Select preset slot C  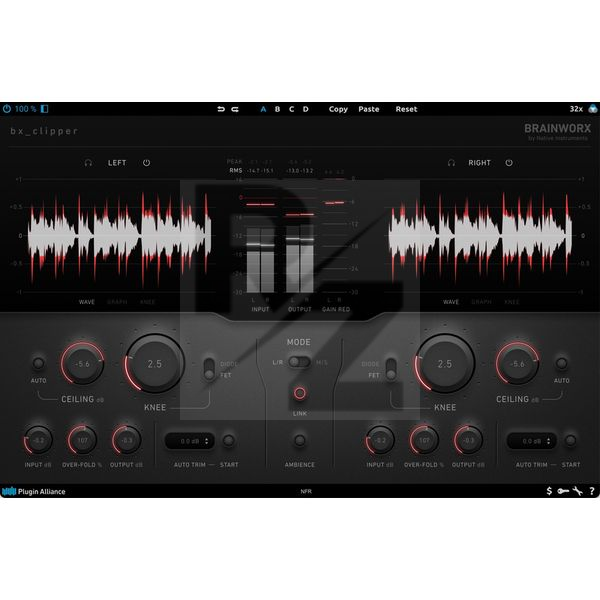click(292, 109)
